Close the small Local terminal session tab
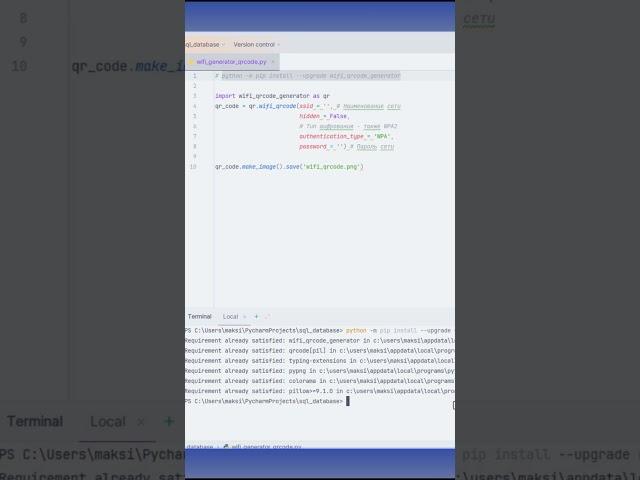The height and width of the screenshot is (480, 640). click(245, 316)
